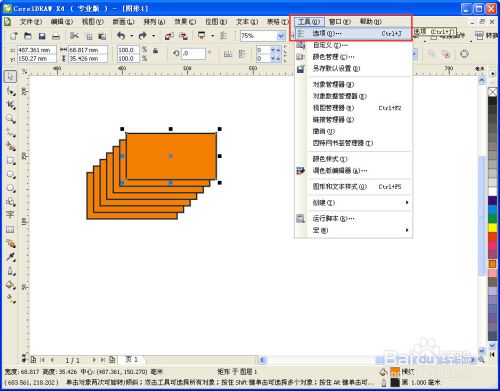Viewport: 500px width, 391px height.
Task: Choose 运行脚本 menu entry
Action: pyautogui.click(x=353, y=219)
